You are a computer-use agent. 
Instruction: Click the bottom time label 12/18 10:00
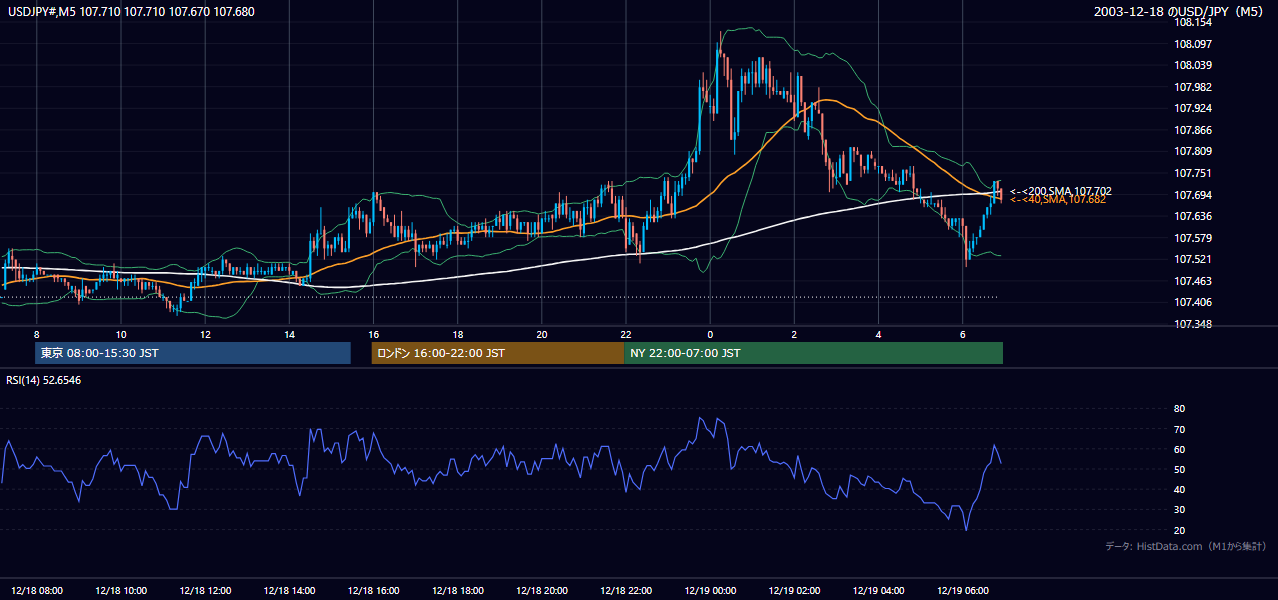click(x=121, y=590)
